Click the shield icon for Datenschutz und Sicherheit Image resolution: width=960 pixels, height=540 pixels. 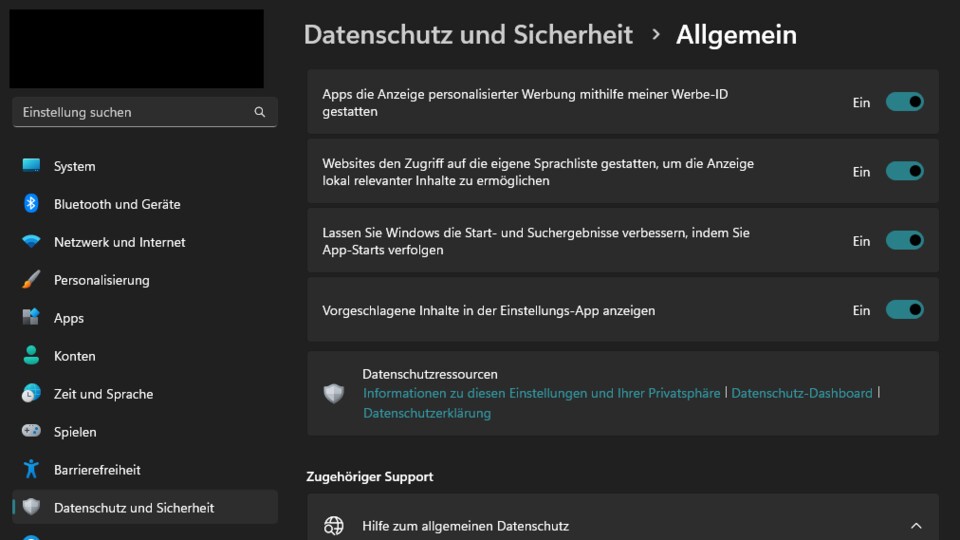[31, 507]
